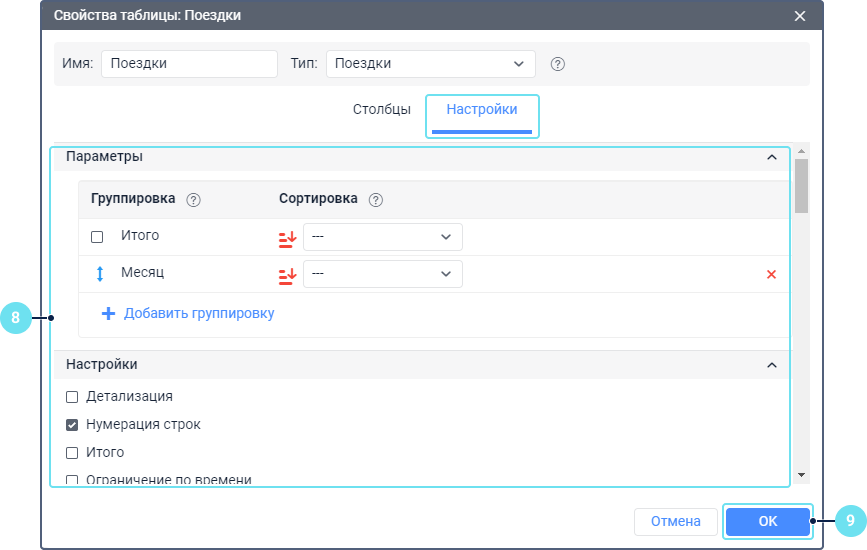Click the Имя input field
Screen dimensions: 867x550
pyautogui.click(x=189, y=64)
